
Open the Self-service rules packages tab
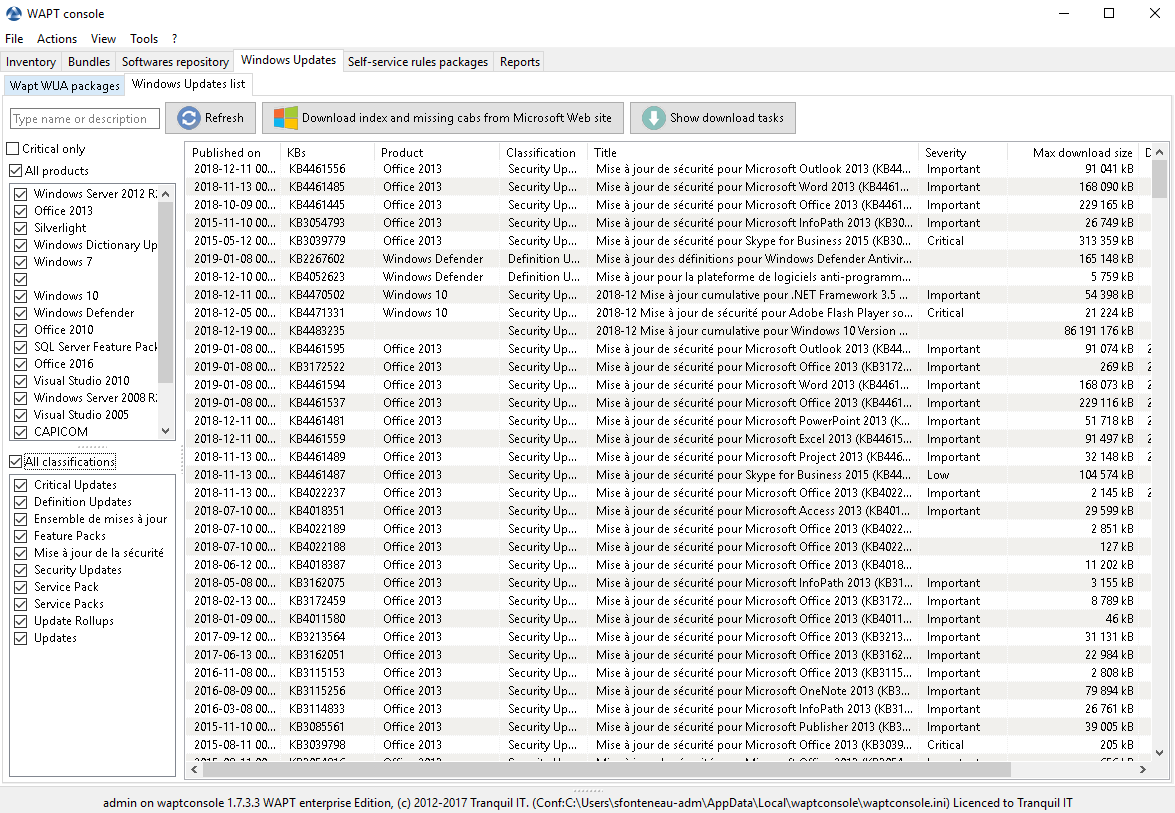click(417, 61)
